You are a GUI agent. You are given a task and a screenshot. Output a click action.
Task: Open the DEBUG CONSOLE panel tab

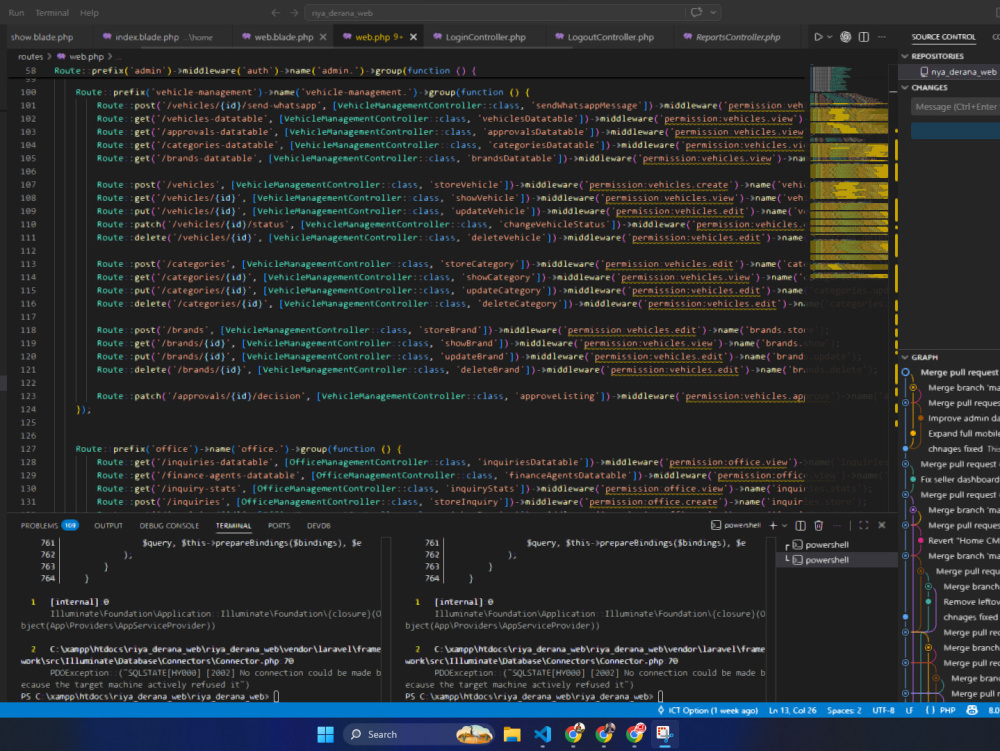click(169, 525)
